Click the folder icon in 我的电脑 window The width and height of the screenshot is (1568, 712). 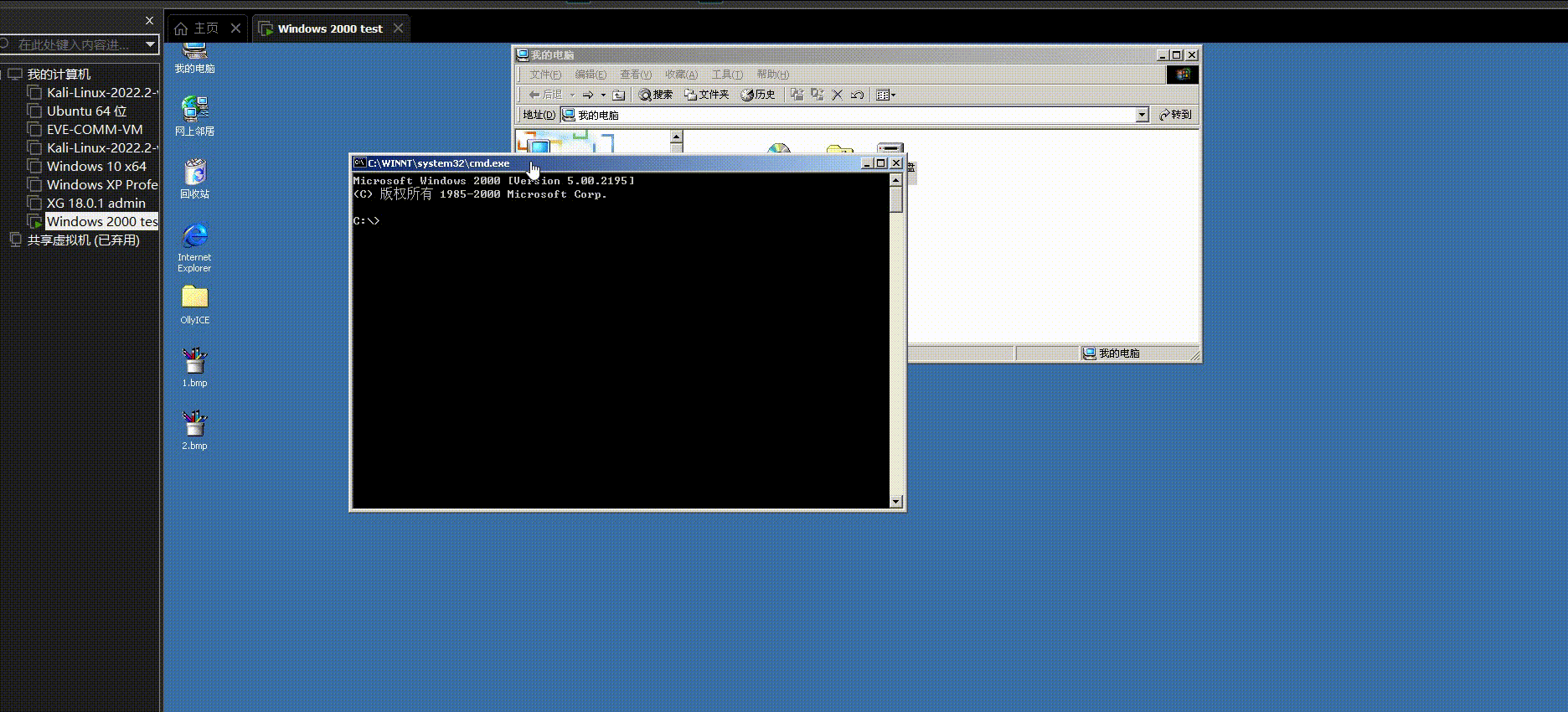[x=839, y=151]
